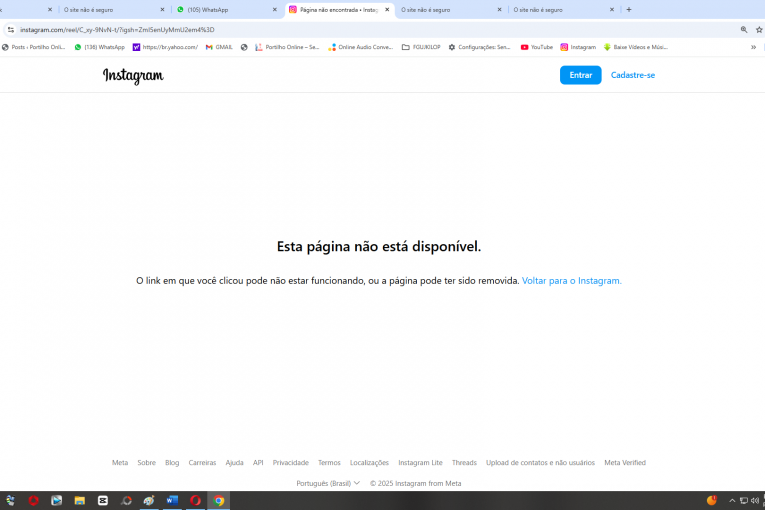
Task: Open a new tab with the plus button
Action: [629, 10]
